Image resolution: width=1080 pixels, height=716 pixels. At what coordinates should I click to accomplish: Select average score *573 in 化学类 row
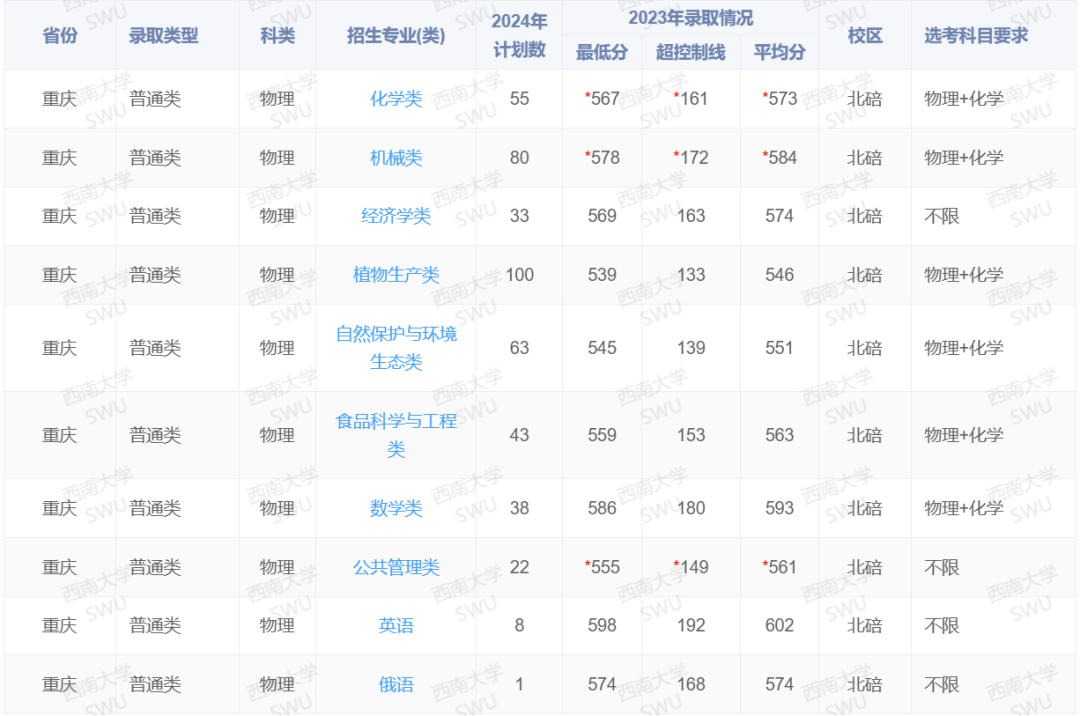coord(780,99)
